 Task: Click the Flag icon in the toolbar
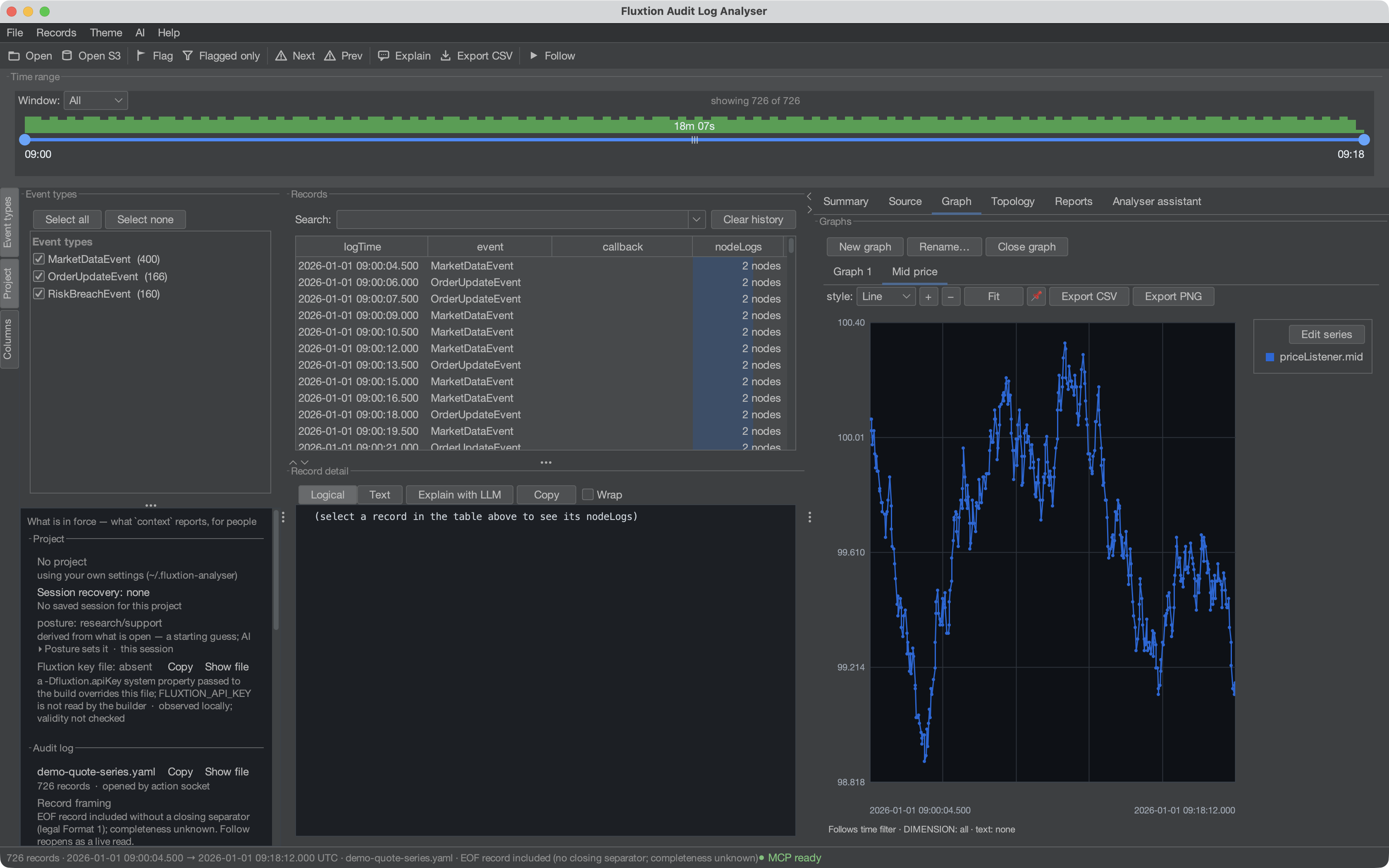coord(141,56)
